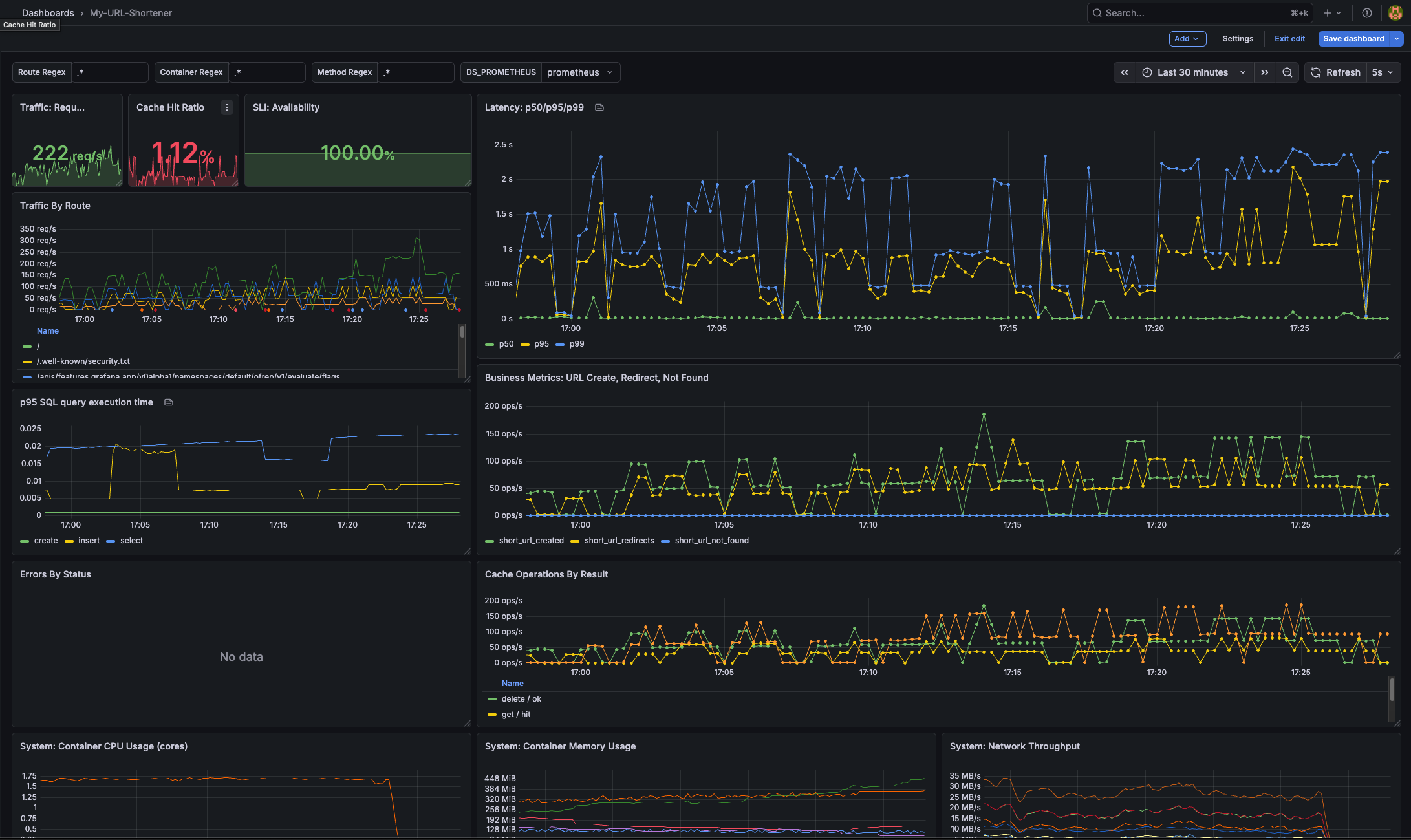Open the help question-mark icon

1367,13
